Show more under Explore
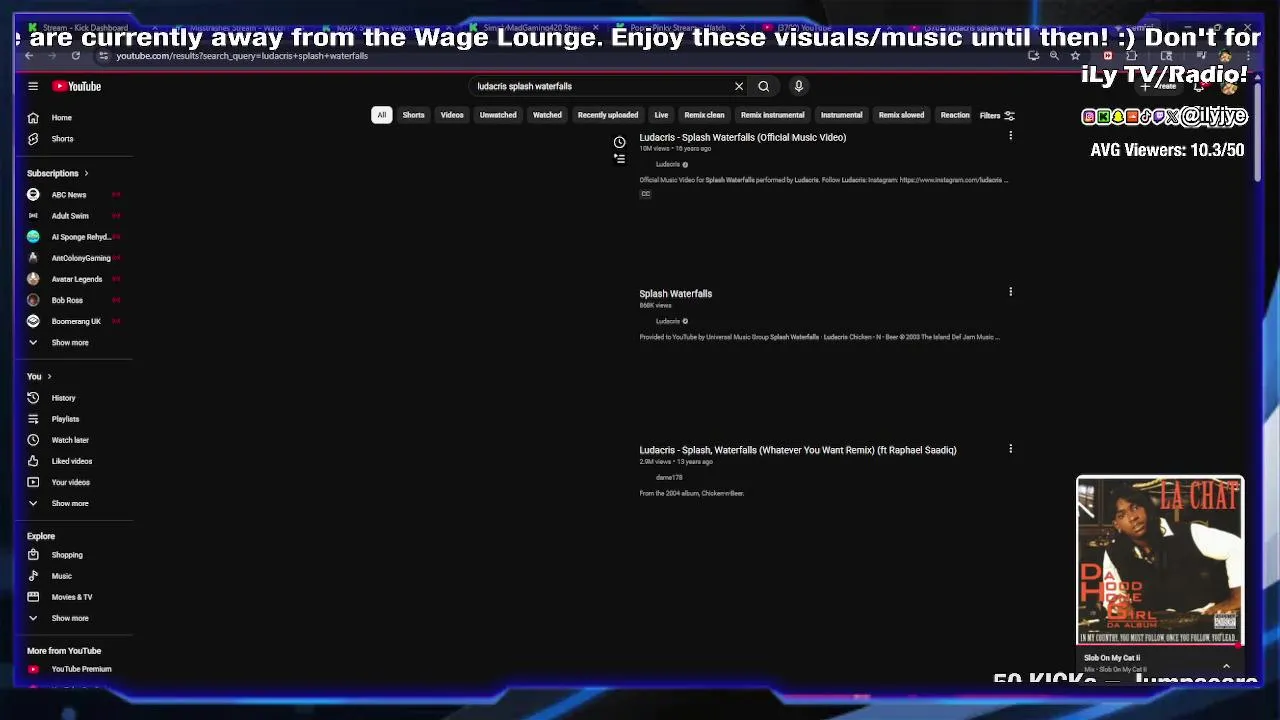Image resolution: width=1280 pixels, height=720 pixels. coord(70,619)
